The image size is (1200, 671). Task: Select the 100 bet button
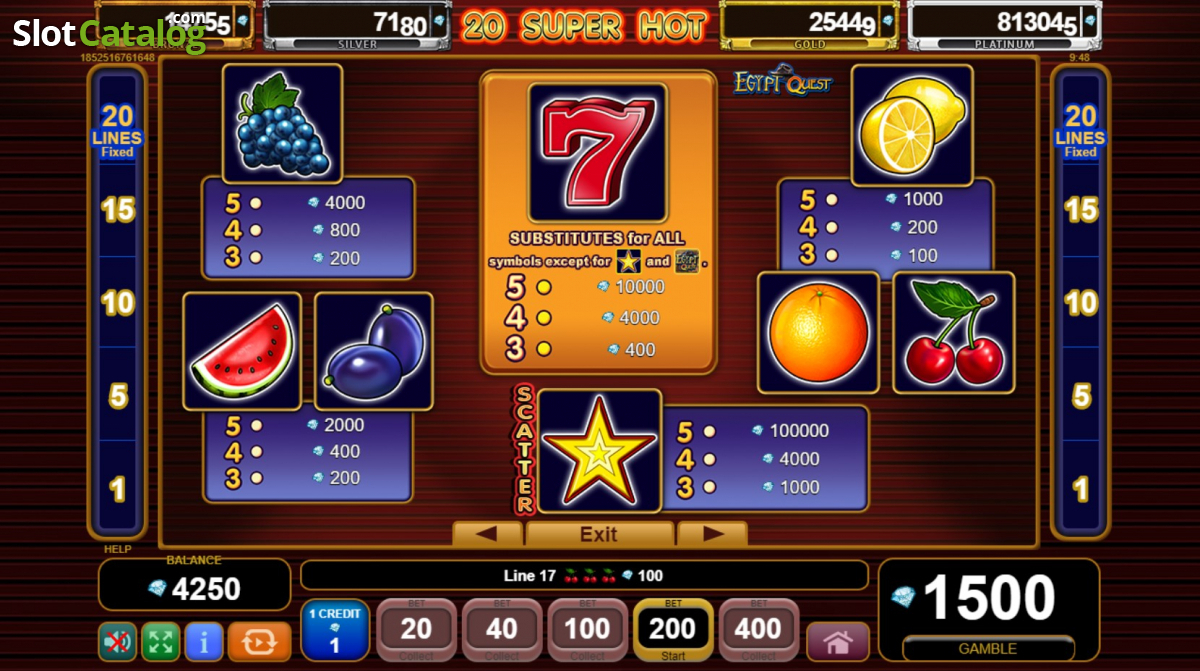click(x=587, y=630)
